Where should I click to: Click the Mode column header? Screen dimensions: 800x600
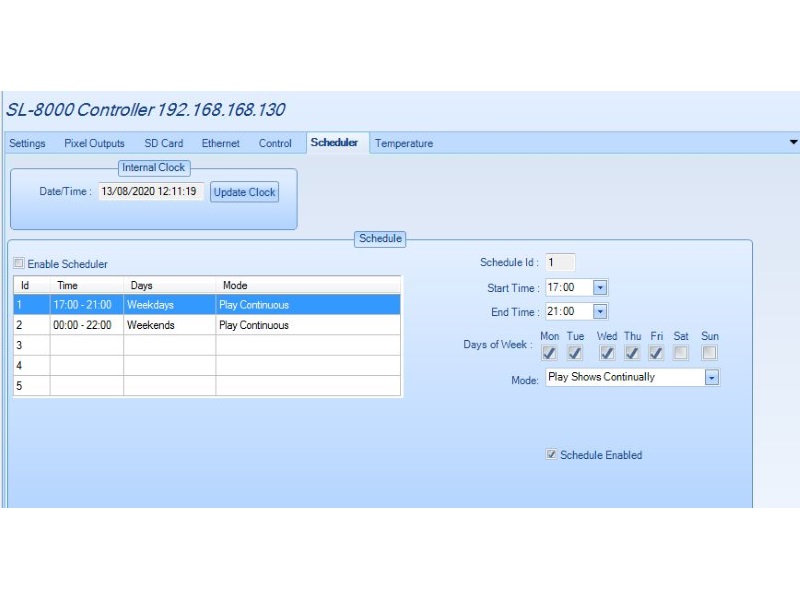coord(308,285)
